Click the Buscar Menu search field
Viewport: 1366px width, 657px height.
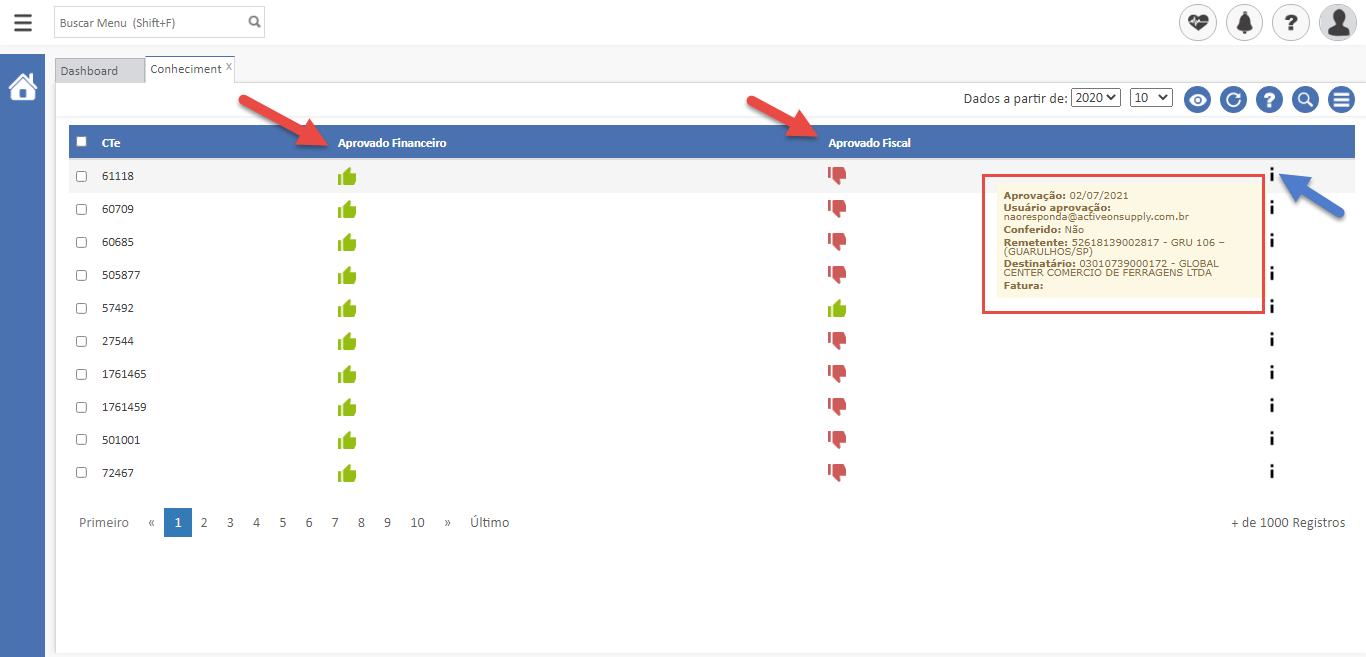point(150,22)
